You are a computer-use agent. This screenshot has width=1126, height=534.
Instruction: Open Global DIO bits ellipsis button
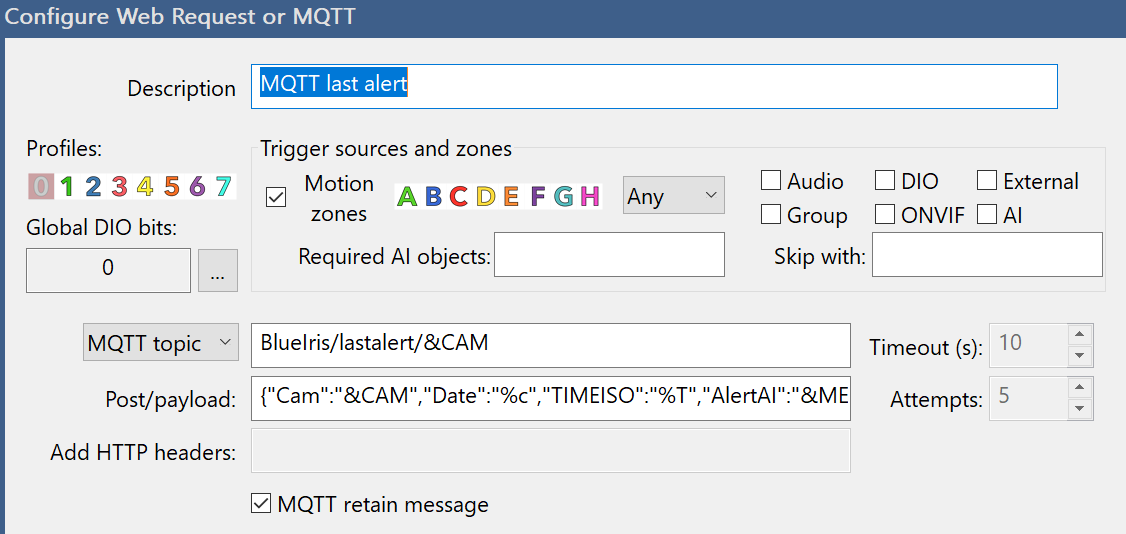(218, 269)
